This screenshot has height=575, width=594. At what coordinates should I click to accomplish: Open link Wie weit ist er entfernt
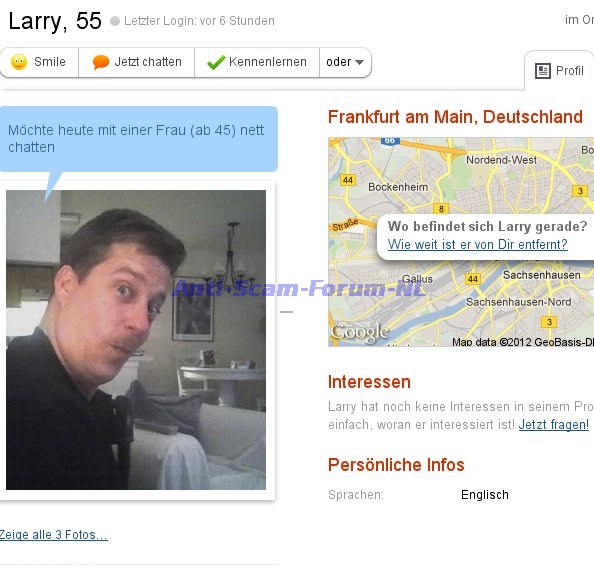pos(477,244)
